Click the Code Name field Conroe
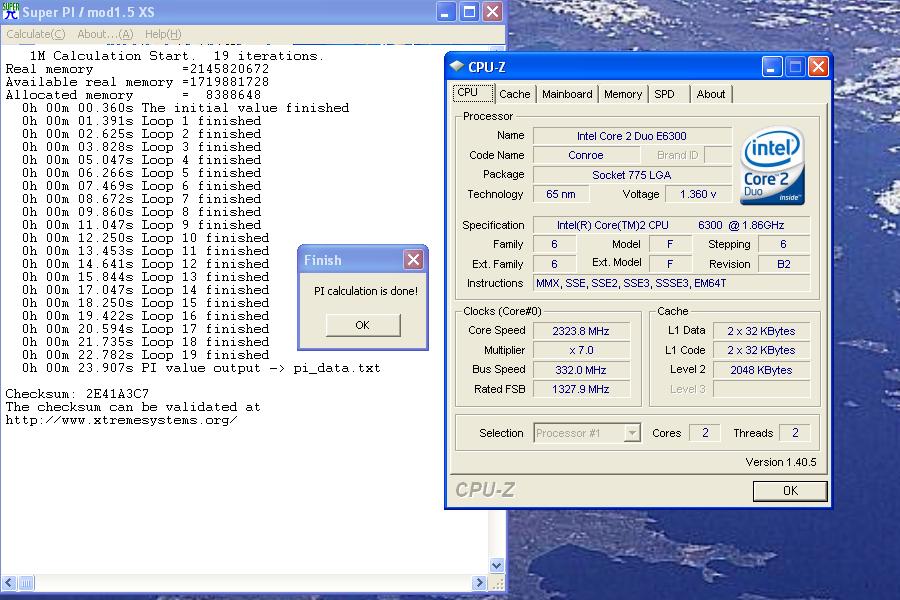900x600 pixels. 586,155
